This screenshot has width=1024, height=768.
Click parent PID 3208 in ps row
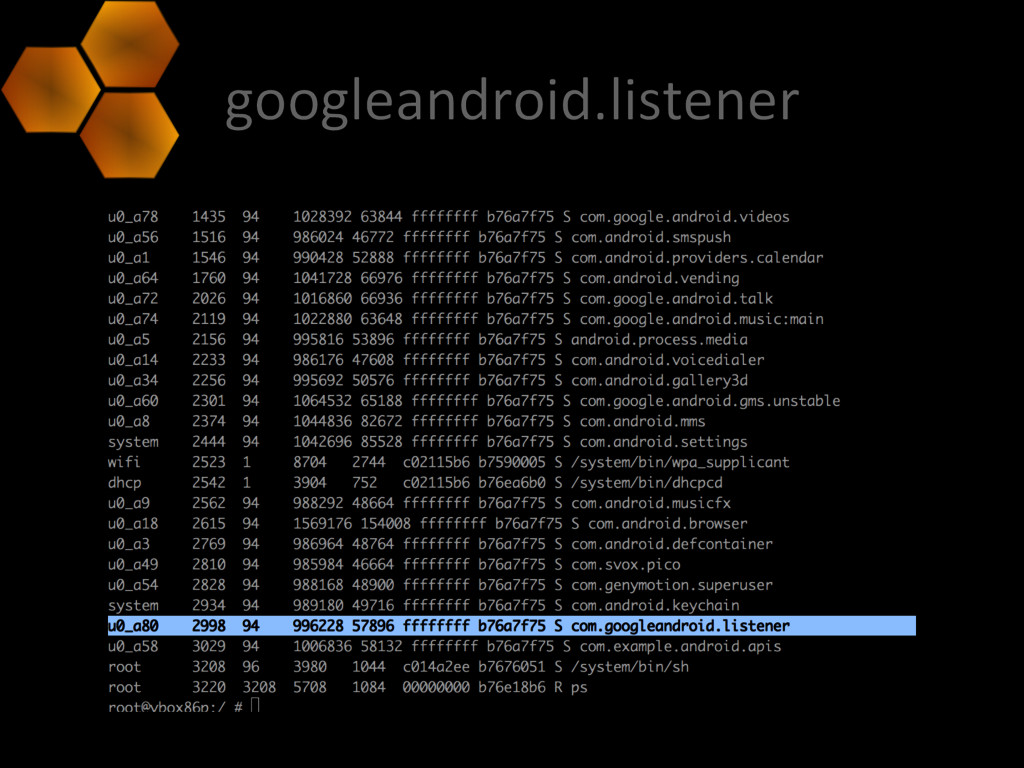pyautogui.click(x=259, y=688)
